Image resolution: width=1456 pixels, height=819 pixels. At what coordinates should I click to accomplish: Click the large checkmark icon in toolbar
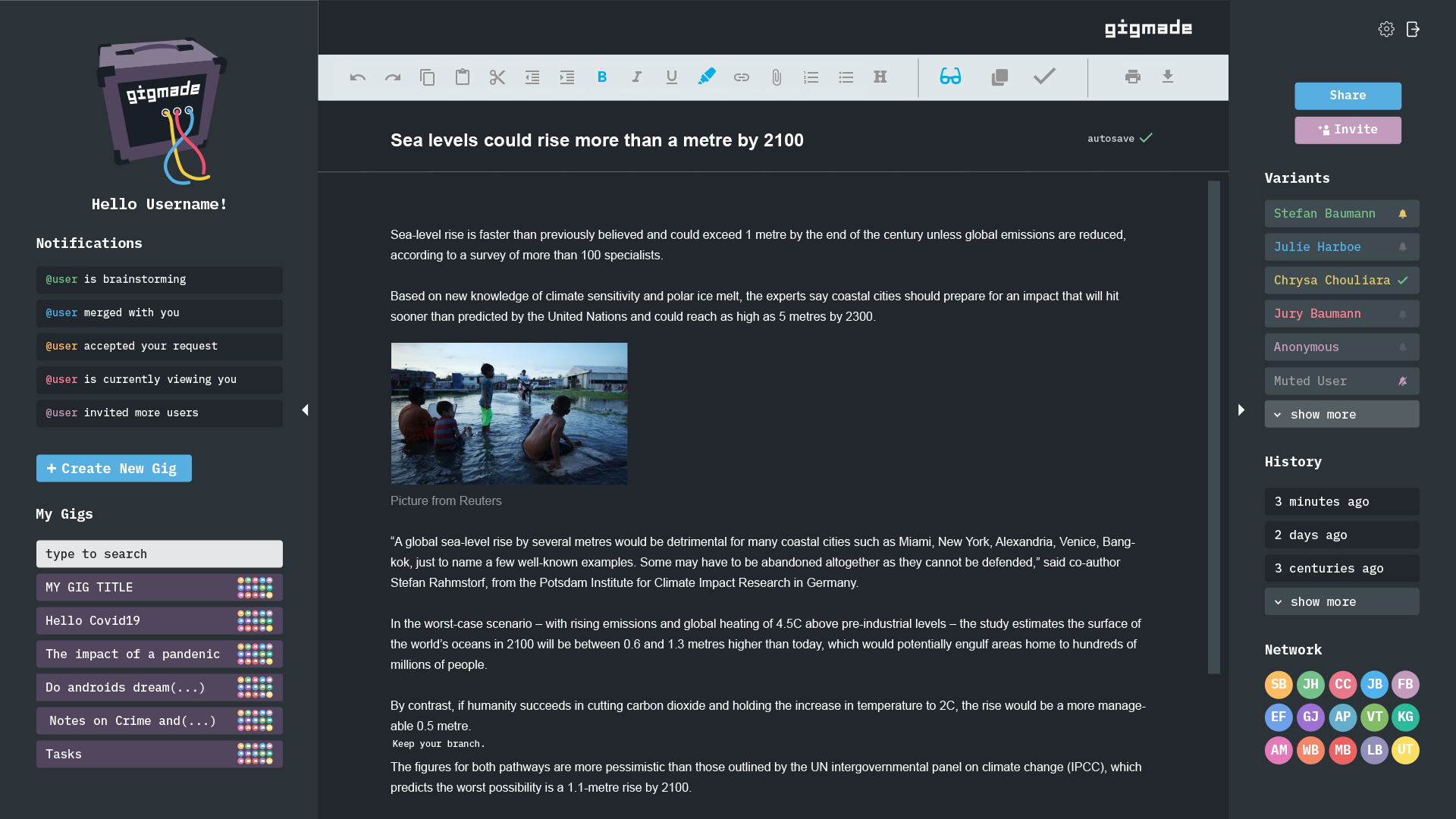pos(1044,76)
